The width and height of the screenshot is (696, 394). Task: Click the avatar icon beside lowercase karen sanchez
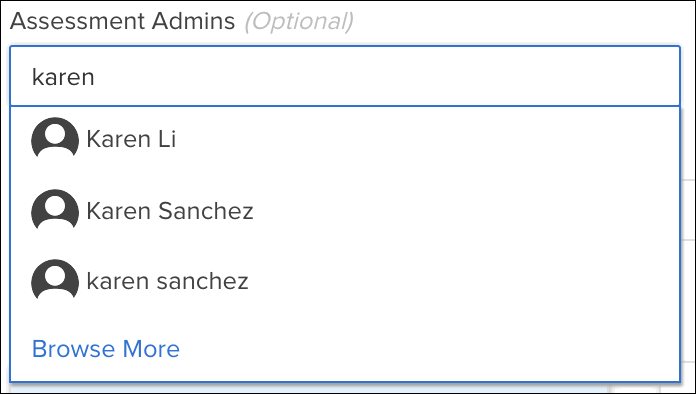pos(55,280)
